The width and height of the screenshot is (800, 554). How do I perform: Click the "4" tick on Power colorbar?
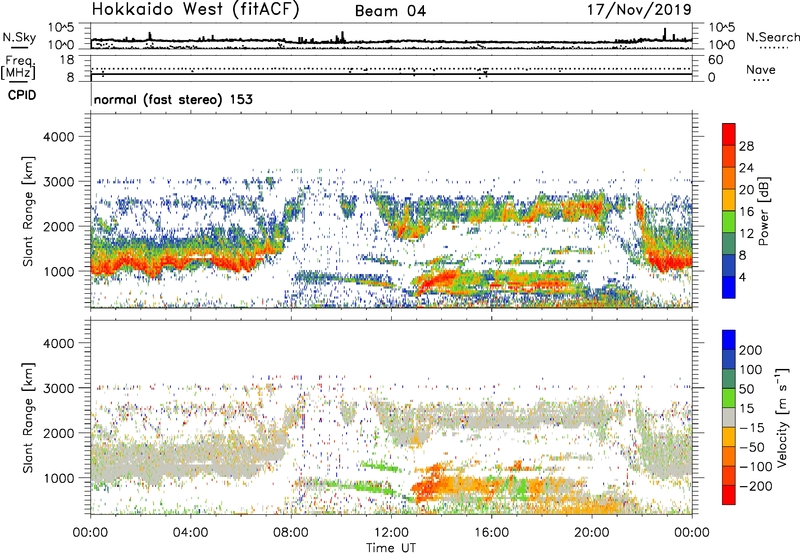coord(742,277)
